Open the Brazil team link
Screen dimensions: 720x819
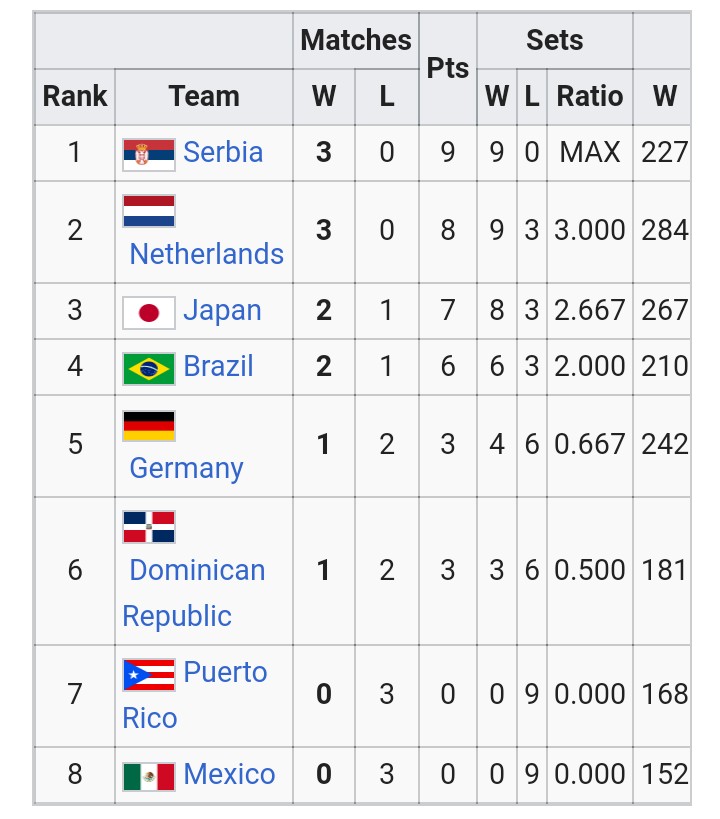pyautogui.click(x=218, y=367)
